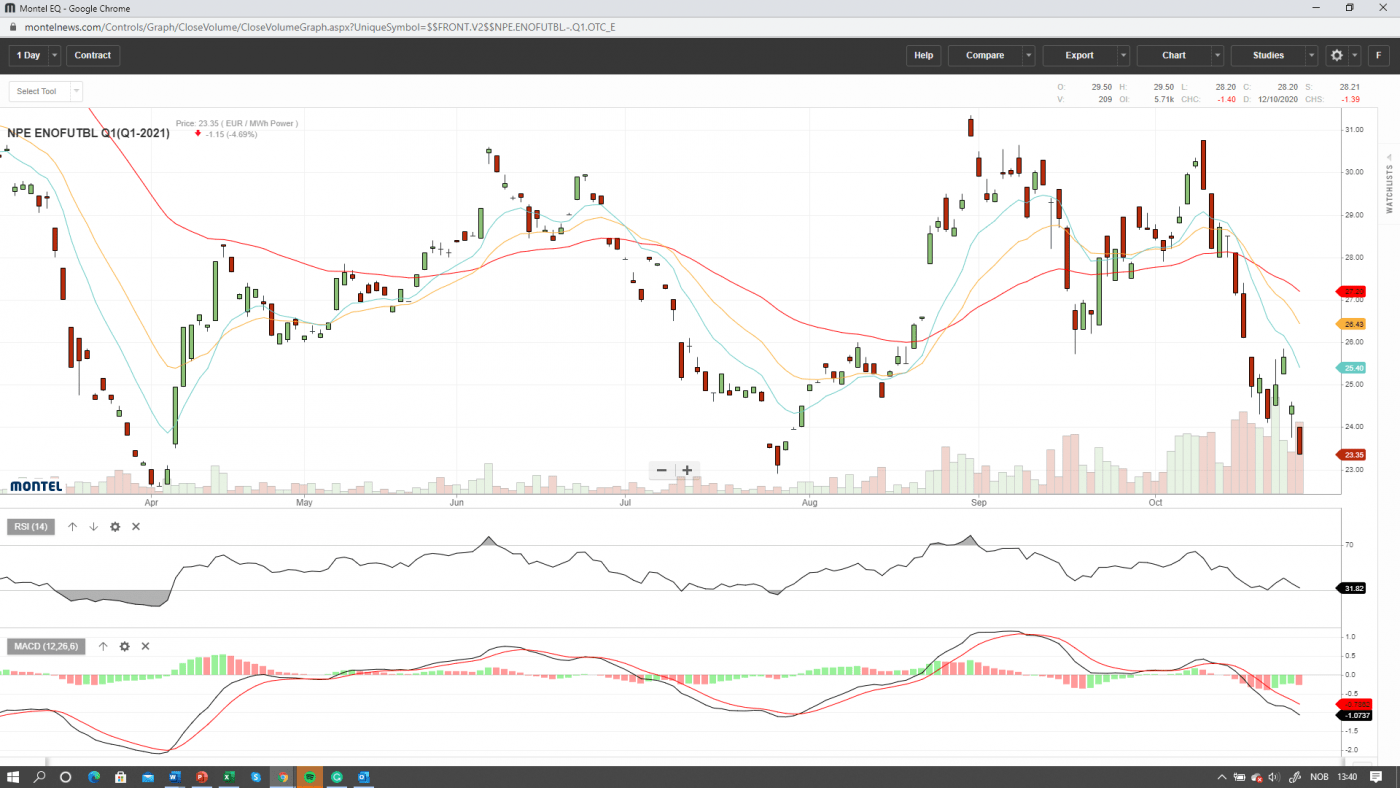The width and height of the screenshot is (1400, 788).
Task: Expand the 1 Day interval dropdown
Action: coord(54,55)
